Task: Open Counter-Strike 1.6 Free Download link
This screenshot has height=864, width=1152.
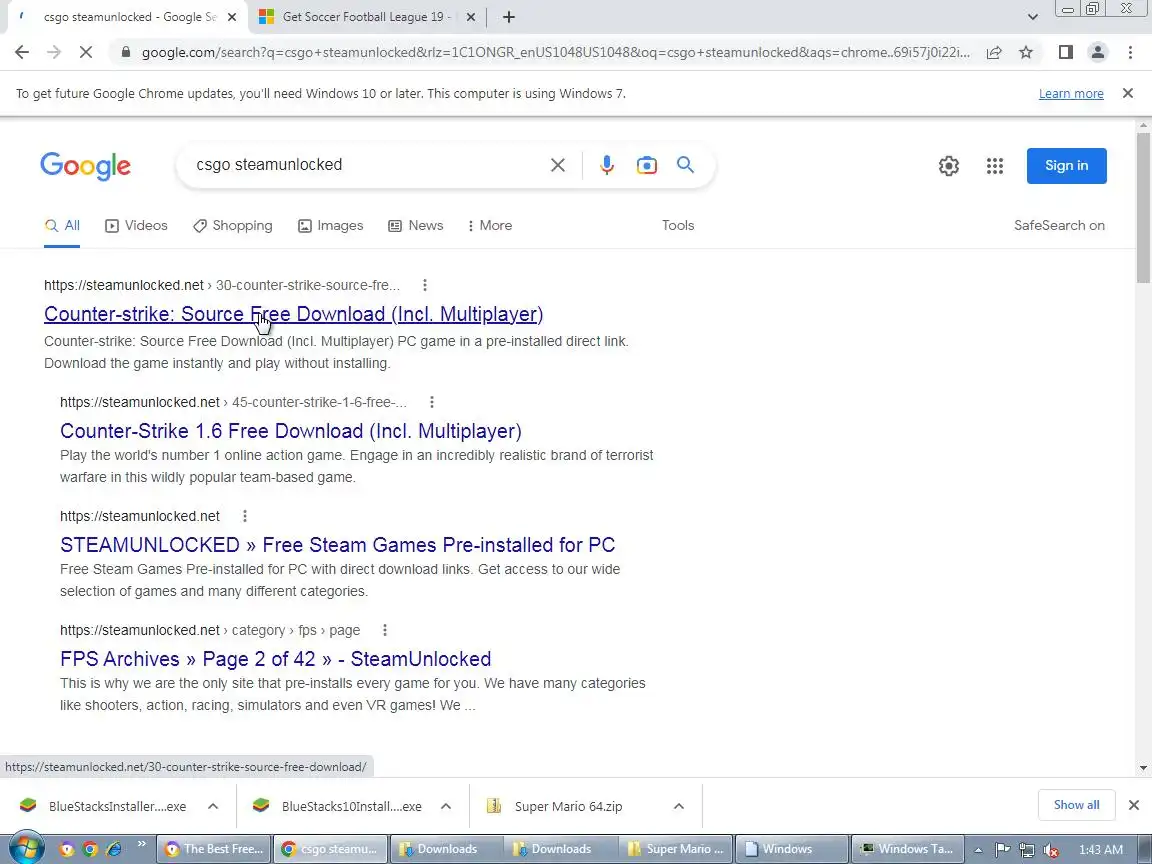Action: tap(291, 431)
